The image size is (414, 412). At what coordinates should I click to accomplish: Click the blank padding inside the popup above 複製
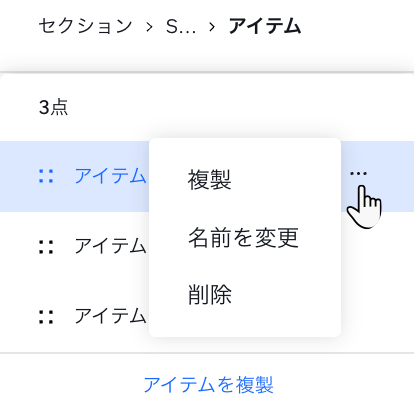tap(245, 152)
